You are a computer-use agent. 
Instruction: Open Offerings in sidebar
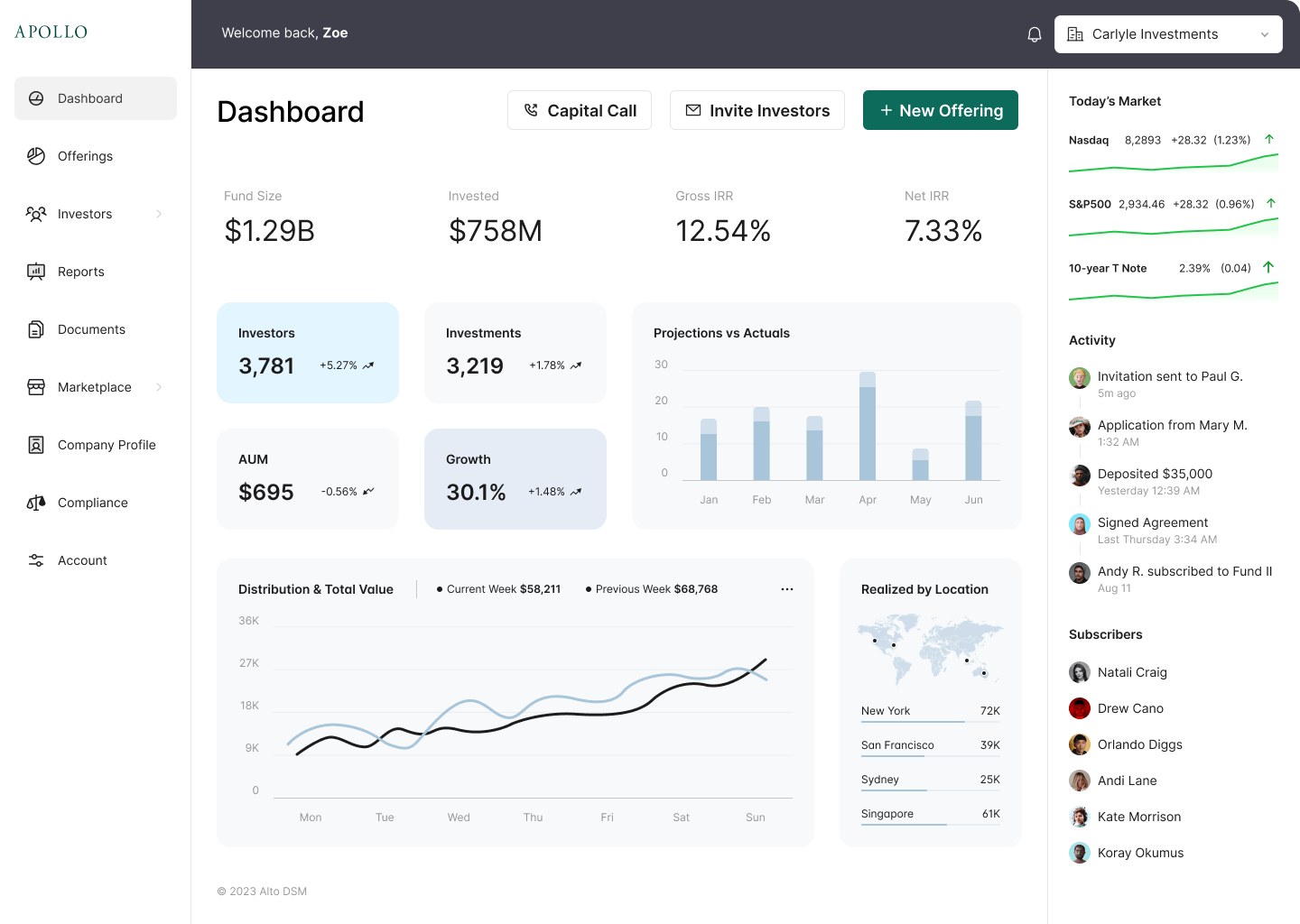click(96, 156)
